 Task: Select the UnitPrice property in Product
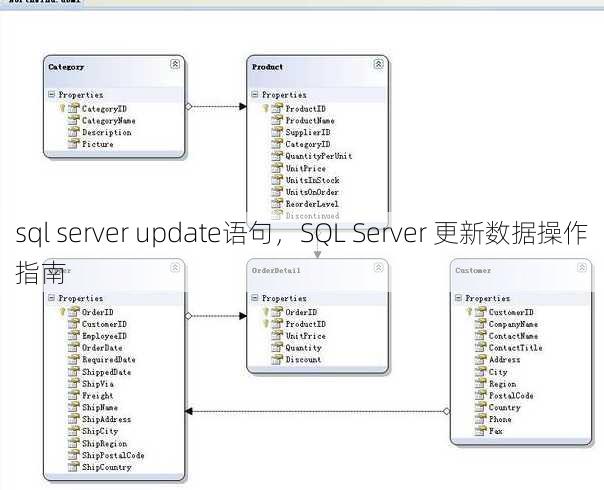pos(305,168)
